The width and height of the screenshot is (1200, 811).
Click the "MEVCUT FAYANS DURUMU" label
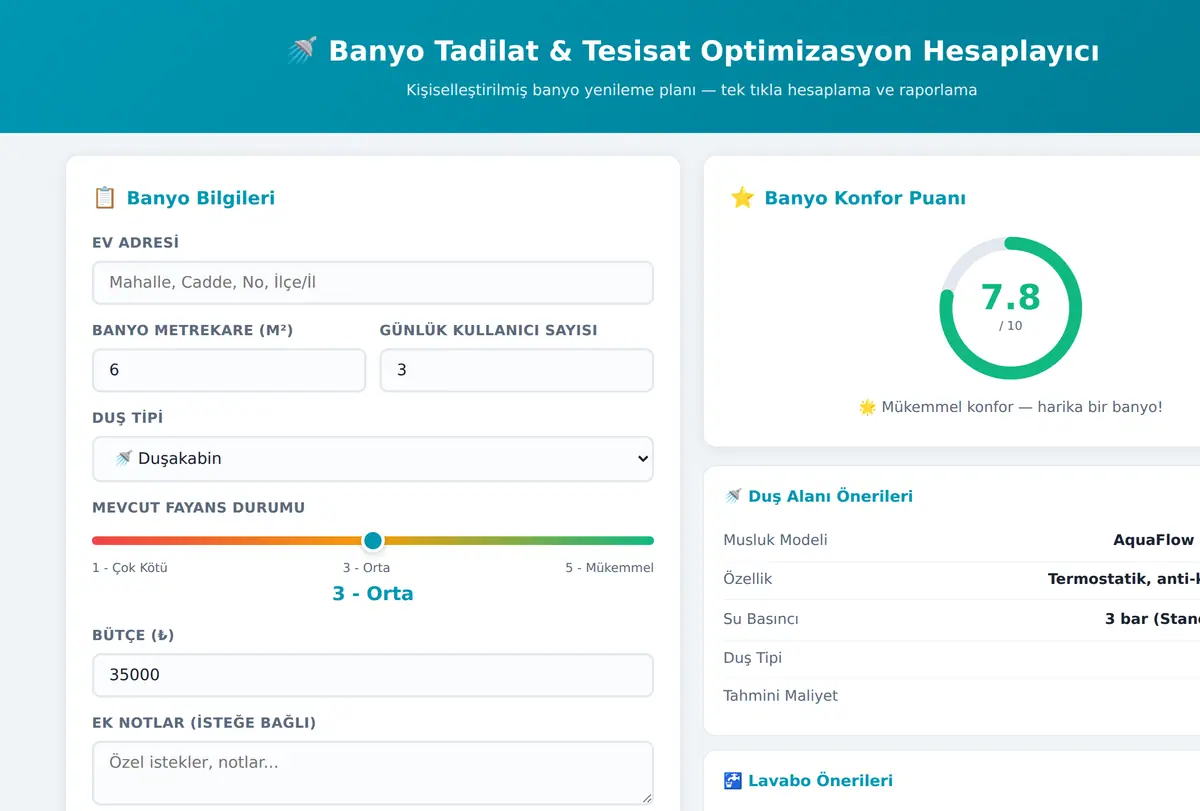198,508
